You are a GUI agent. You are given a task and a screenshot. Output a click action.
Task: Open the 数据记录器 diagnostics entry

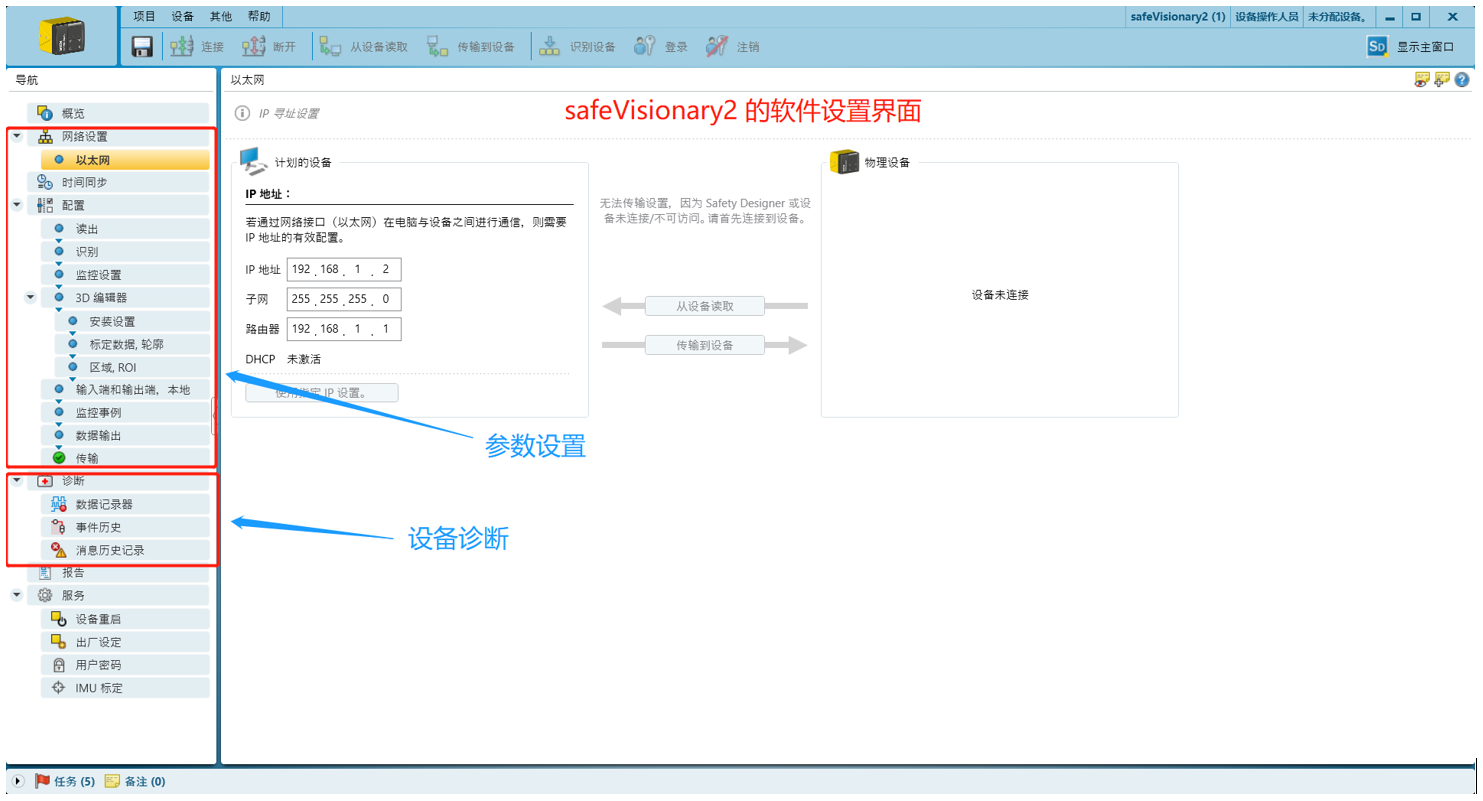[125, 504]
